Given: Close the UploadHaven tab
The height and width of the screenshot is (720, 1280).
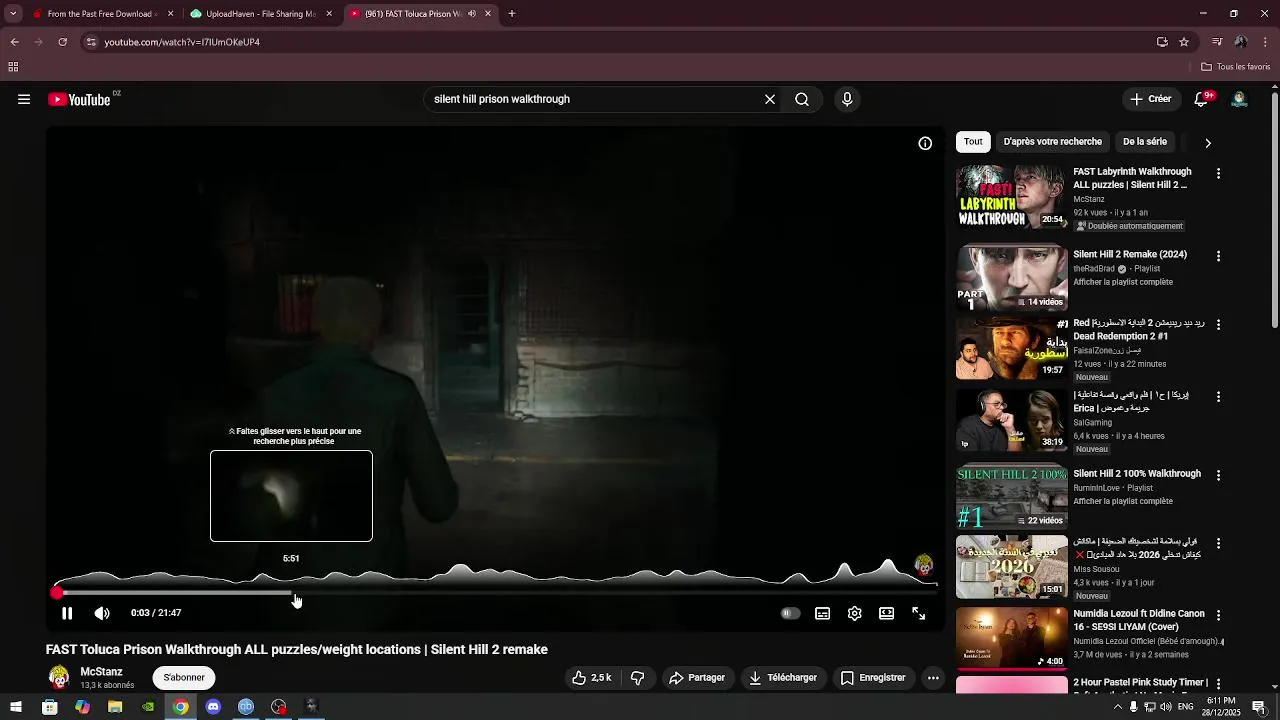Looking at the screenshot, I should (329, 14).
